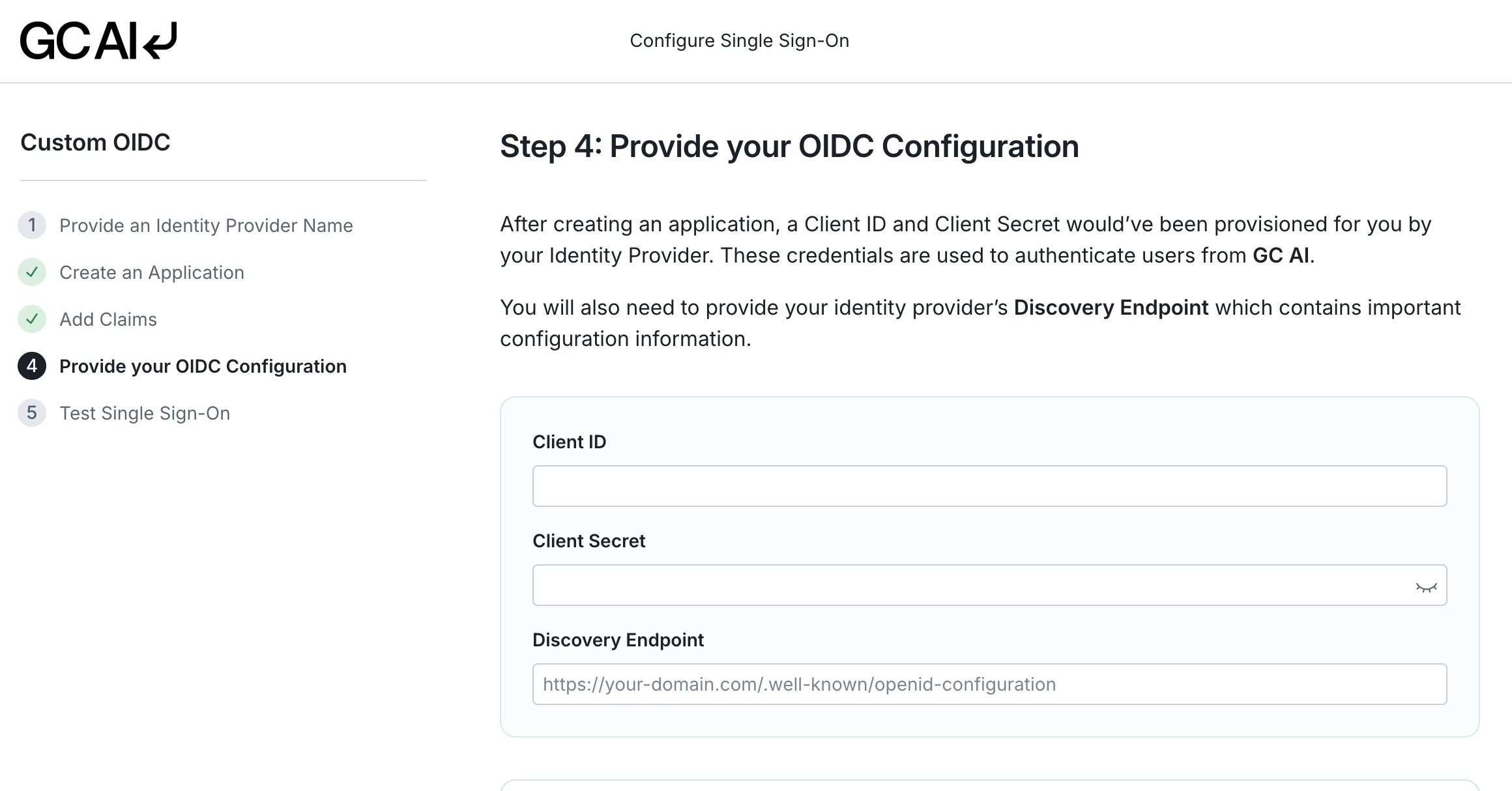
Task: Focus the Client ID input field
Action: click(989, 486)
